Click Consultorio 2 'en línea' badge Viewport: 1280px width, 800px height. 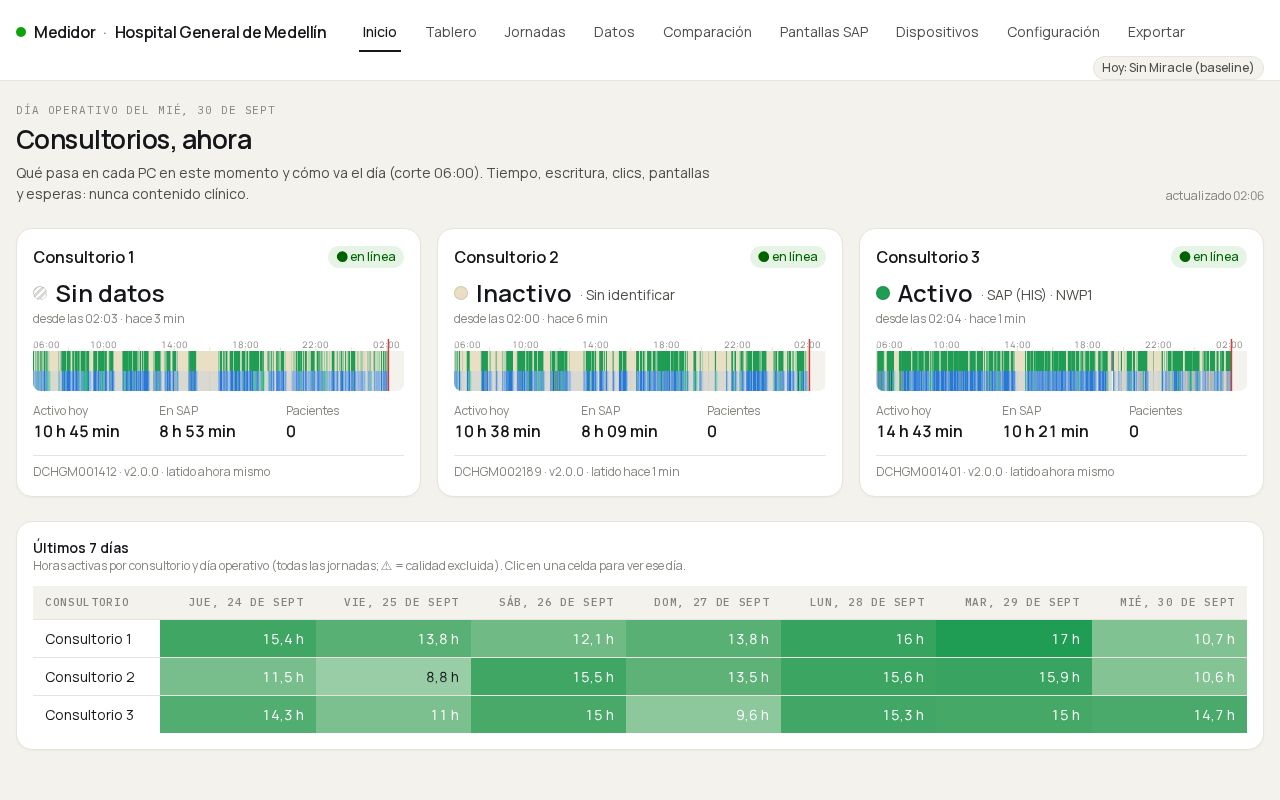788,257
